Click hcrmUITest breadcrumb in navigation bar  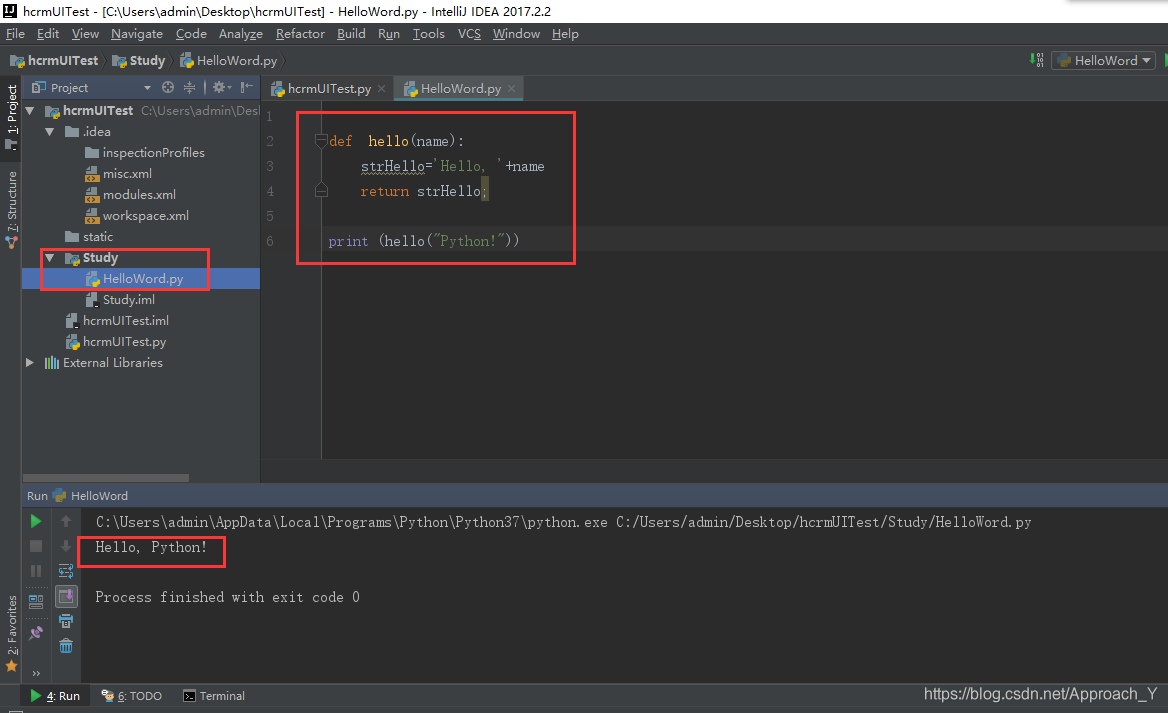click(x=54, y=60)
